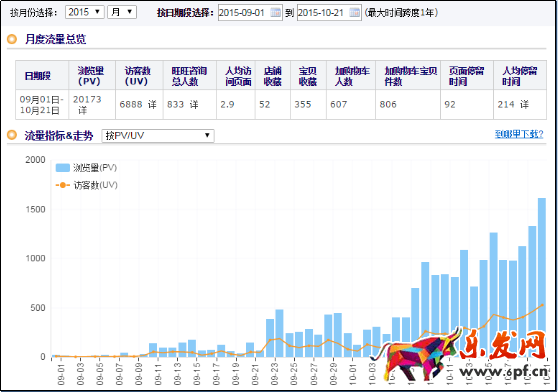Toggle 访客数(UV) legend series visibility
This screenshot has width=558, height=392.
click(86, 185)
